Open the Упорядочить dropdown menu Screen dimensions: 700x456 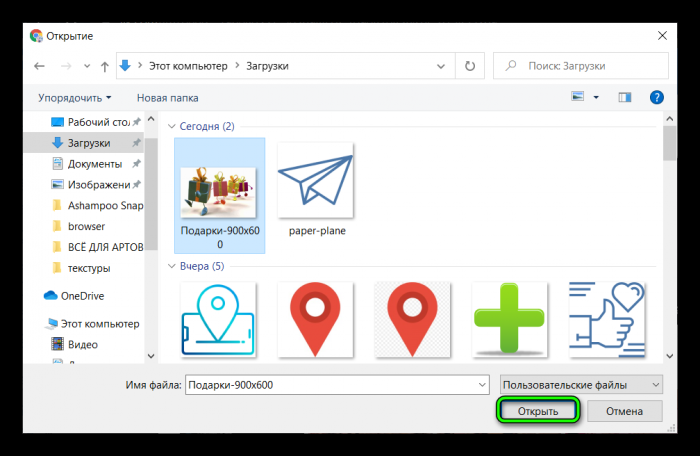(x=74, y=98)
